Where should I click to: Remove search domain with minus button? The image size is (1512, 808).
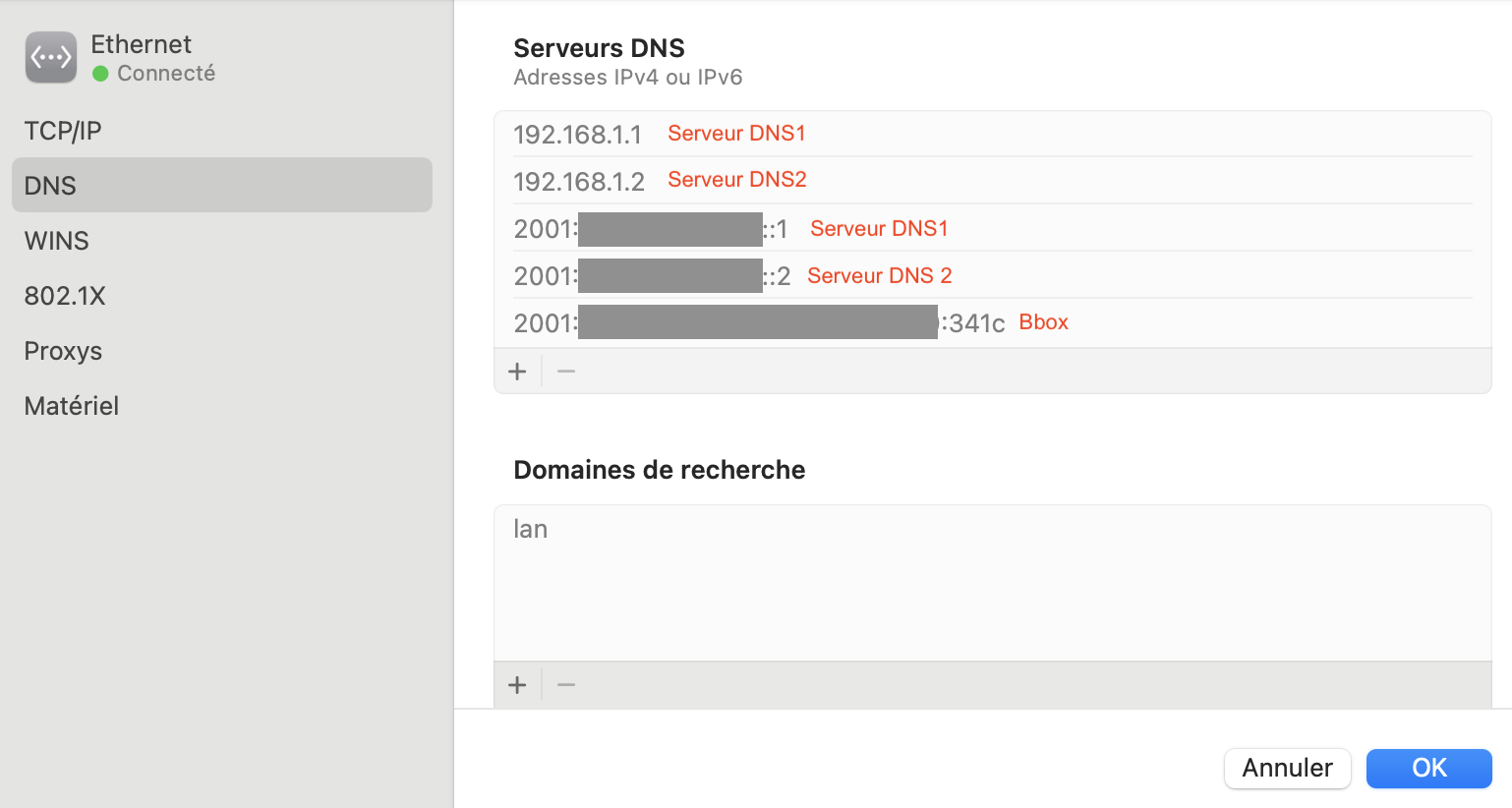[x=566, y=685]
